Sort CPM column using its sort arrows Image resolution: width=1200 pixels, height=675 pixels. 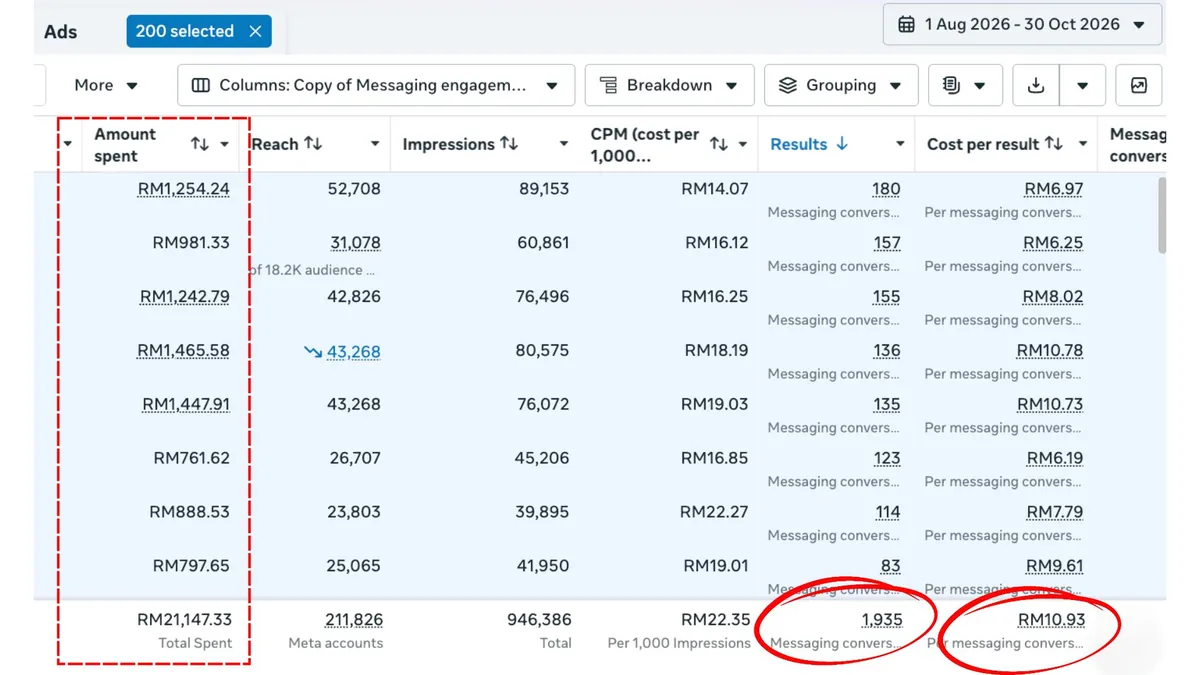pos(718,144)
